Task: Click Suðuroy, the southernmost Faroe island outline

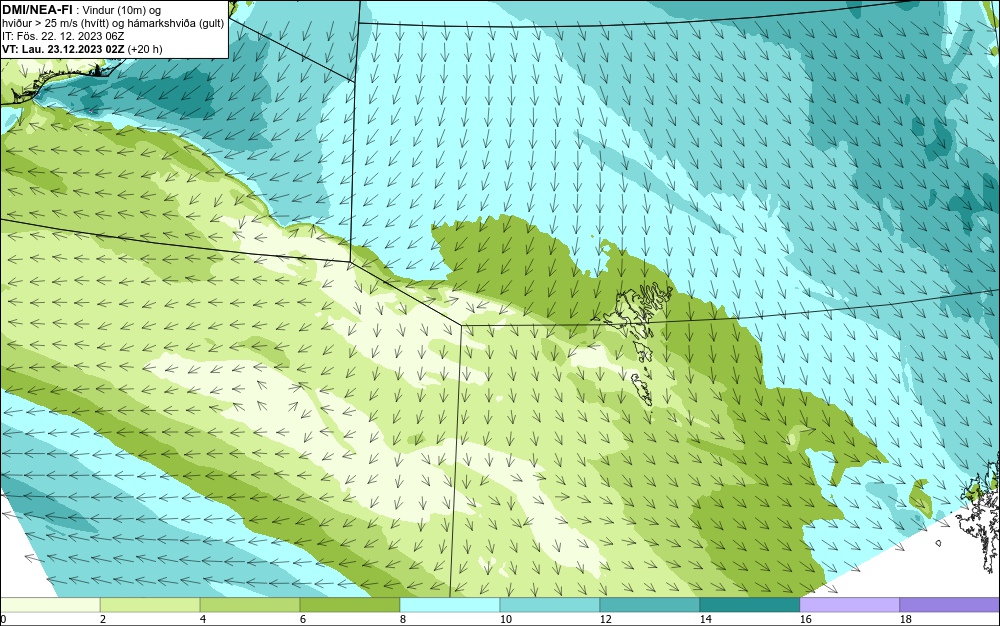Action: click(x=642, y=389)
